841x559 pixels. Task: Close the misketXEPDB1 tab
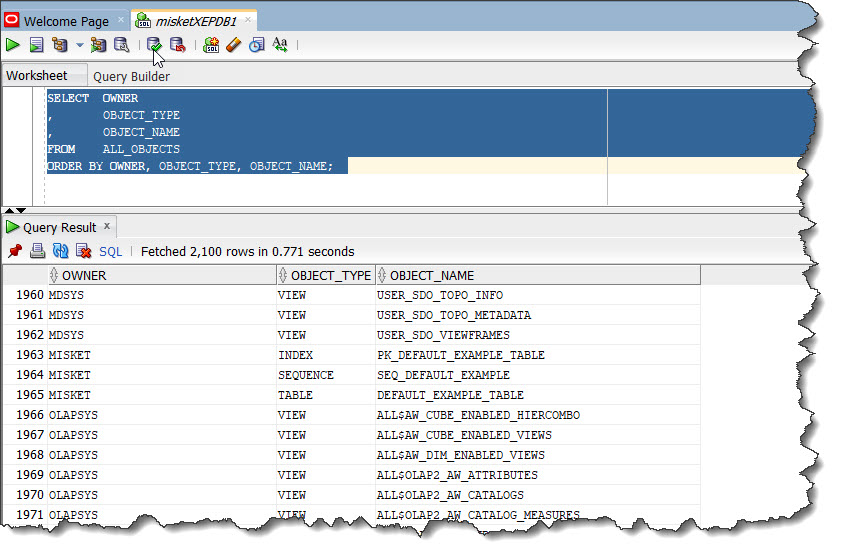(x=248, y=20)
